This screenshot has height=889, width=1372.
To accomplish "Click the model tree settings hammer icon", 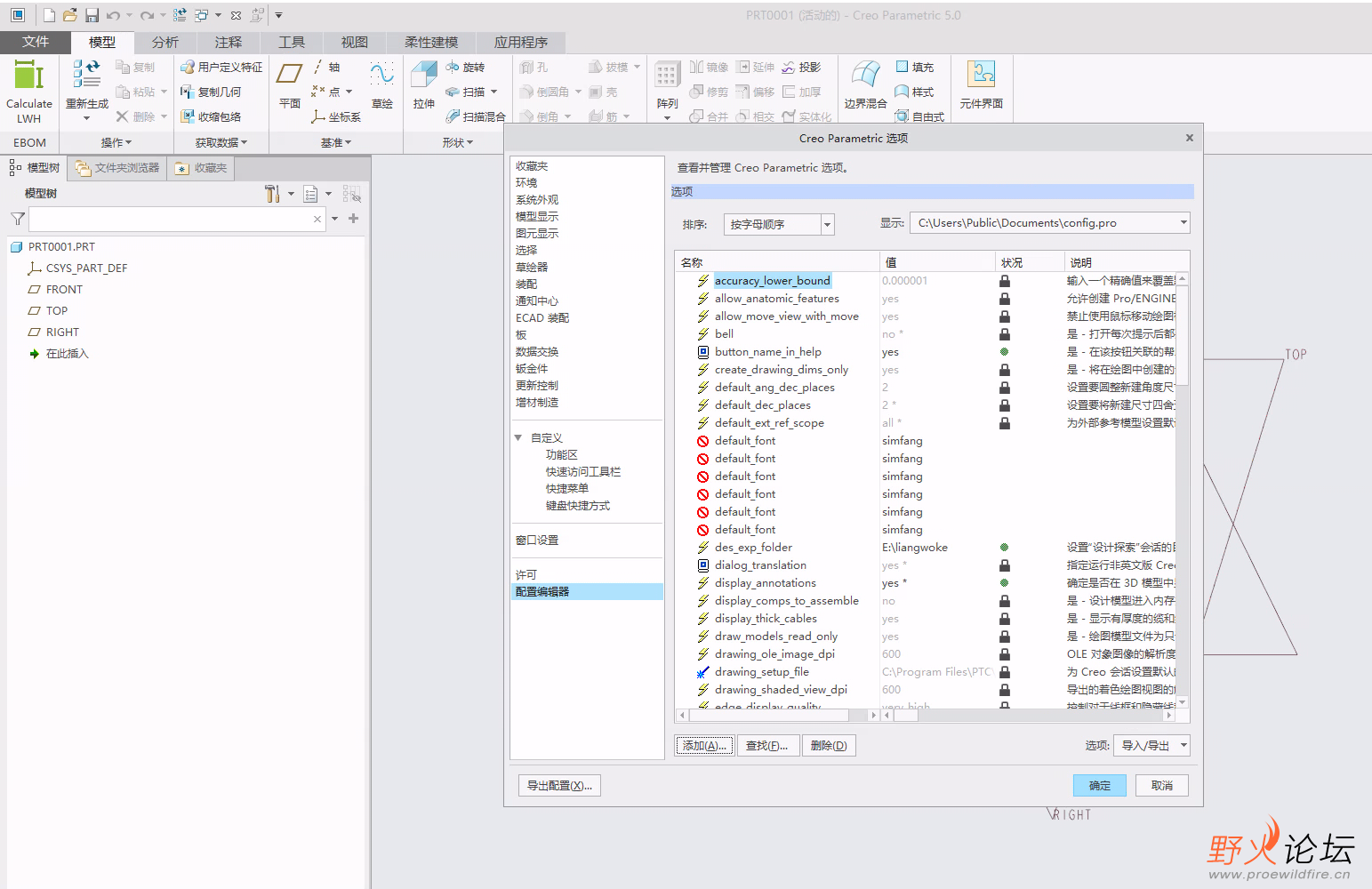I will (272, 193).
